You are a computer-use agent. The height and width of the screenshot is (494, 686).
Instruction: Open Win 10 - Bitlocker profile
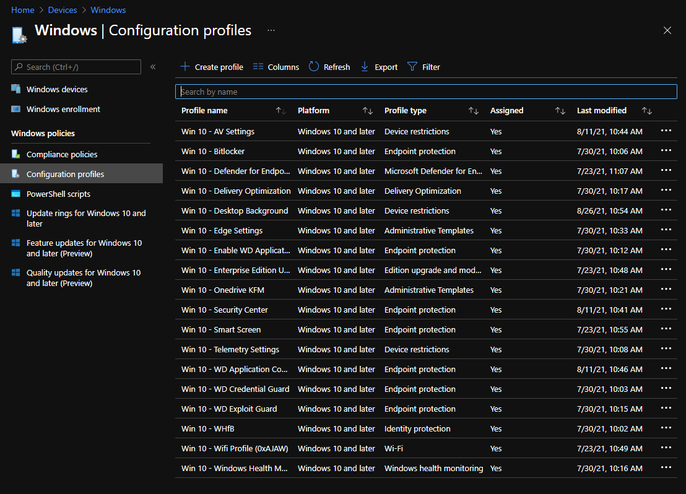click(213, 151)
